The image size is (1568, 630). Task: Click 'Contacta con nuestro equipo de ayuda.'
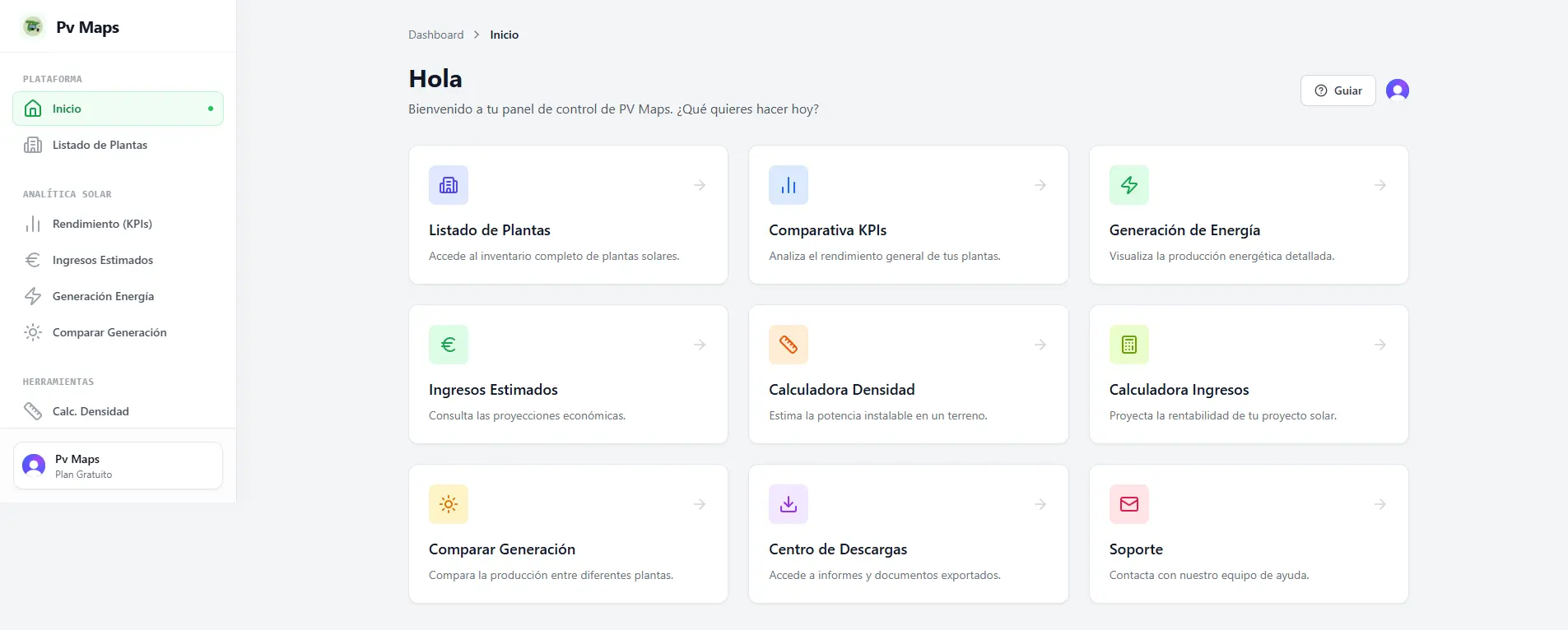(x=1209, y=575)
